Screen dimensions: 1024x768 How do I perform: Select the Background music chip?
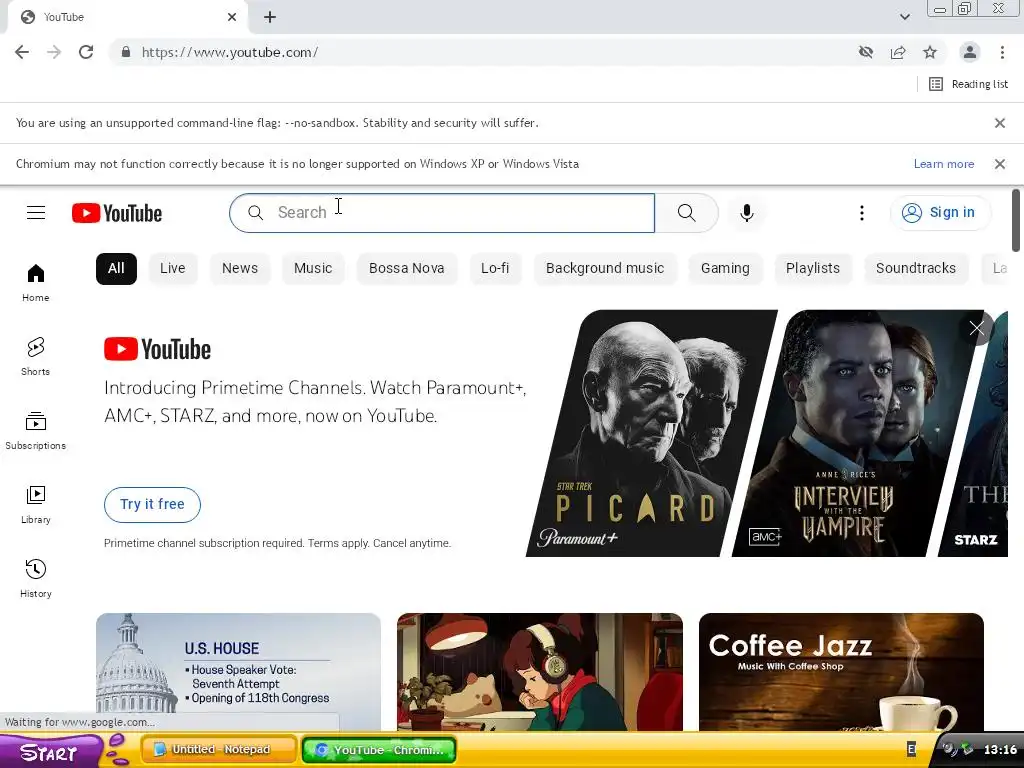[605, 268]
